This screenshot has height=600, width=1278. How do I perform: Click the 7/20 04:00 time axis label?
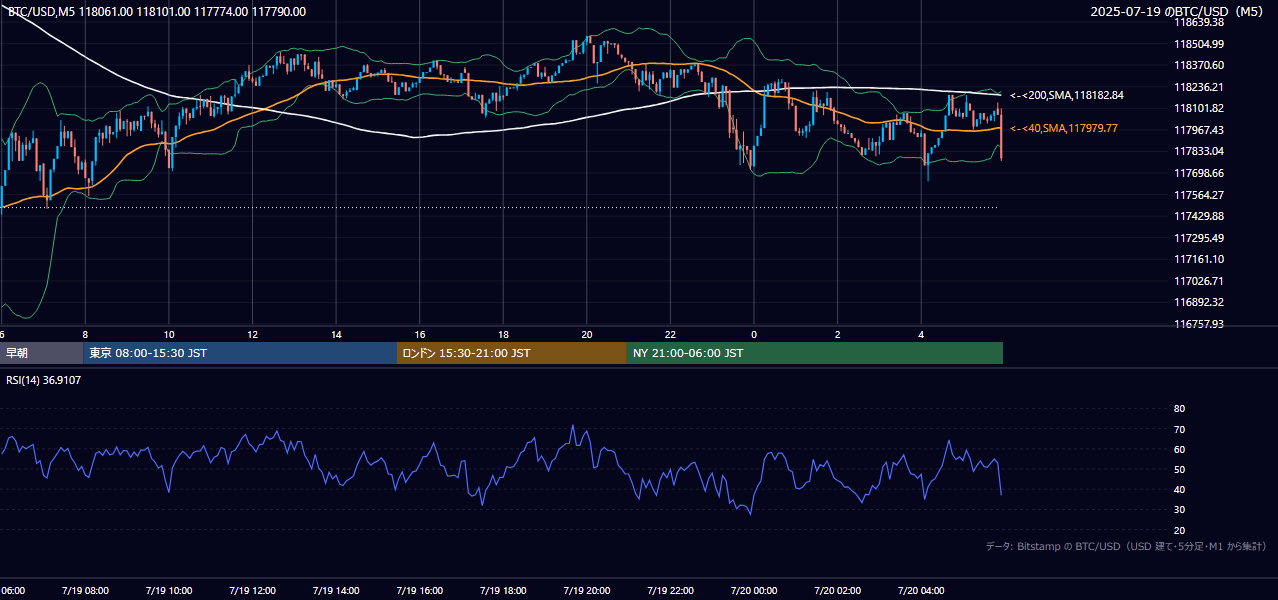tap(921, 590)
